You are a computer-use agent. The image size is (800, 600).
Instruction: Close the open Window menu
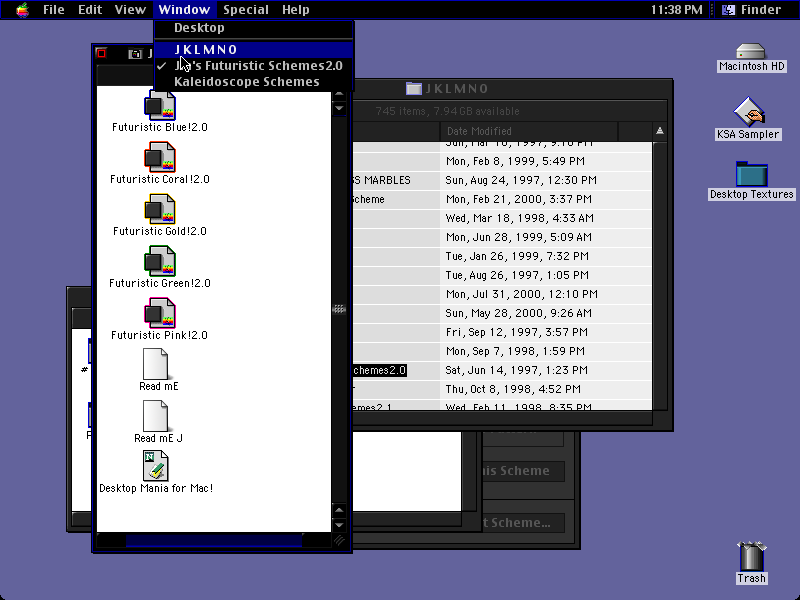184,10
